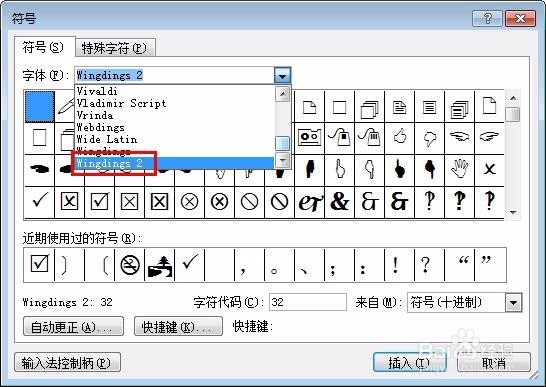Viewport: 546px width, 387px height.
Task: Select the outline index finger pointing down symbol
Action: [369, 170]
